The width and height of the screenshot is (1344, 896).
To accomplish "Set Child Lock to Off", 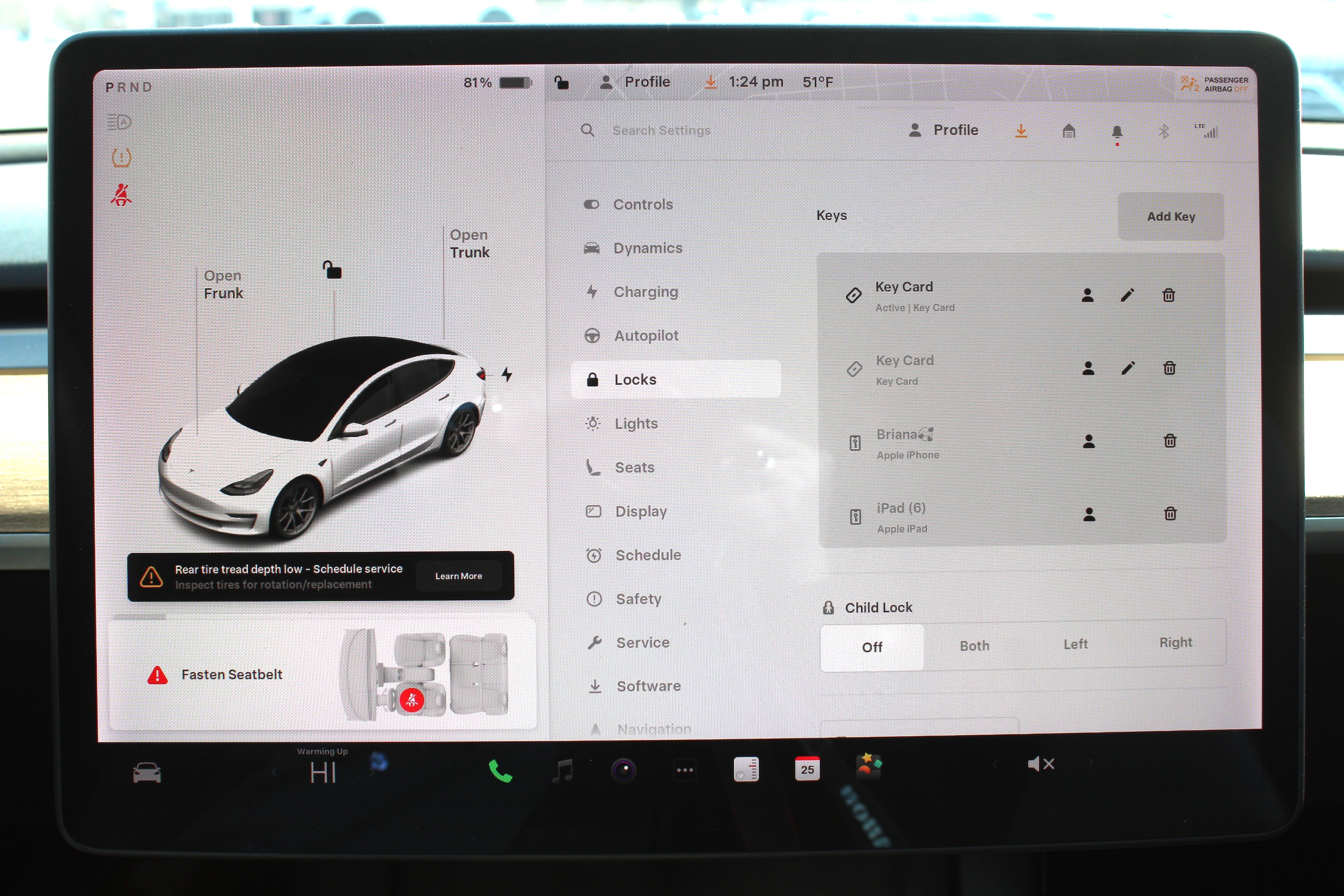I will pos(871,647).
